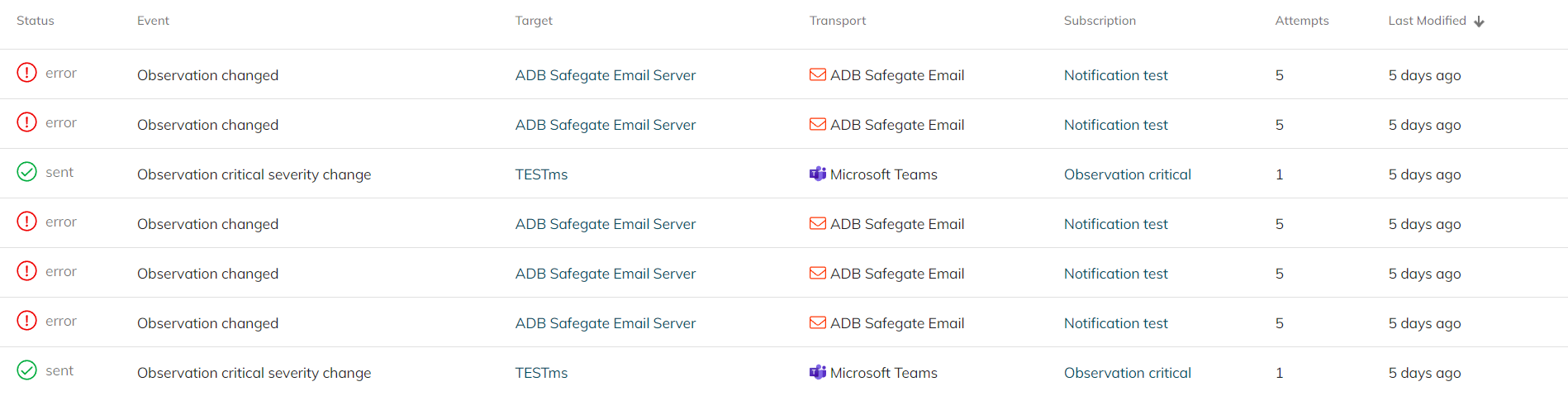The width and height of the screenshot is (1568, 396).
Task: Click the Microsoft Teams icon in the third row
Action: point(817,174)
